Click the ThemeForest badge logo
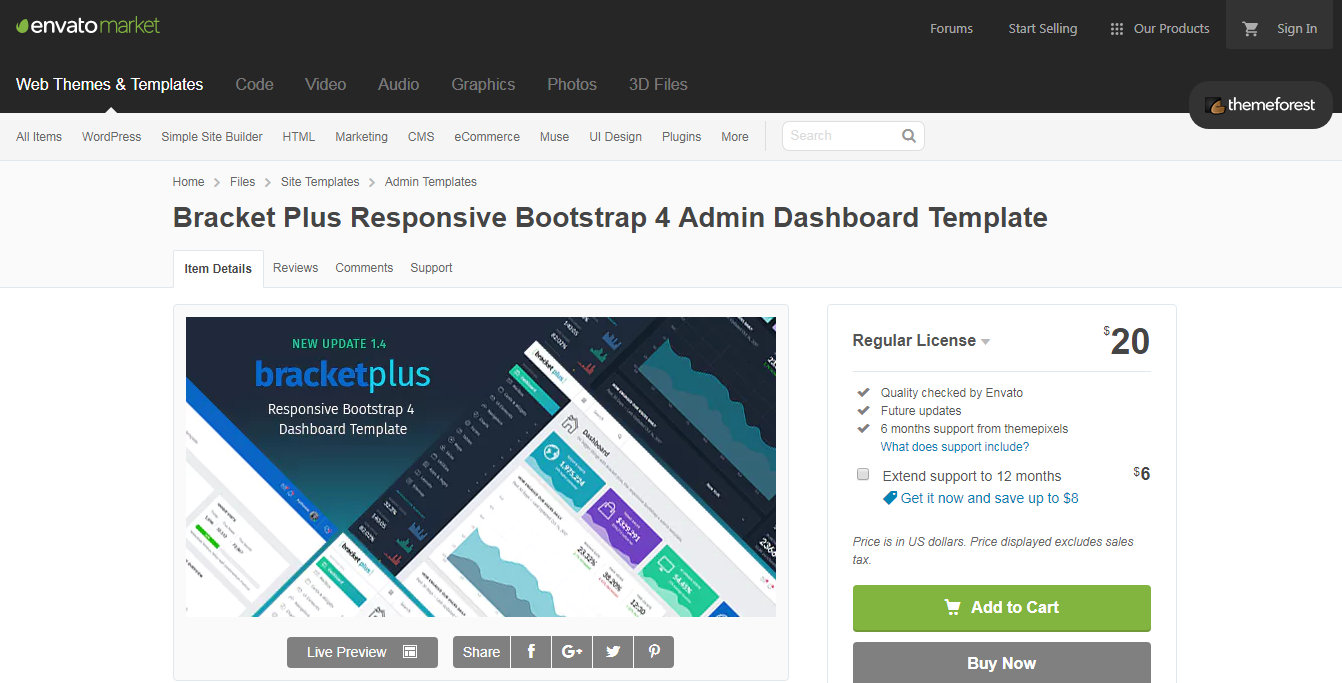1342x683 pixels. click(1260, 105)
